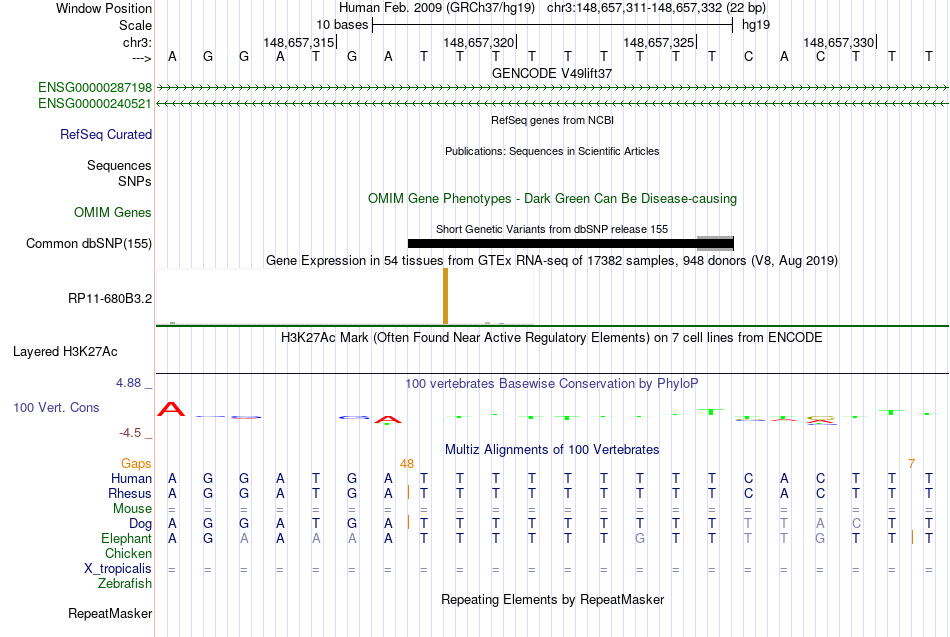Select the Mouse species row label
The width and height of the screenshot is (950, 637).
pyautogui.click(x=132, y=509)
